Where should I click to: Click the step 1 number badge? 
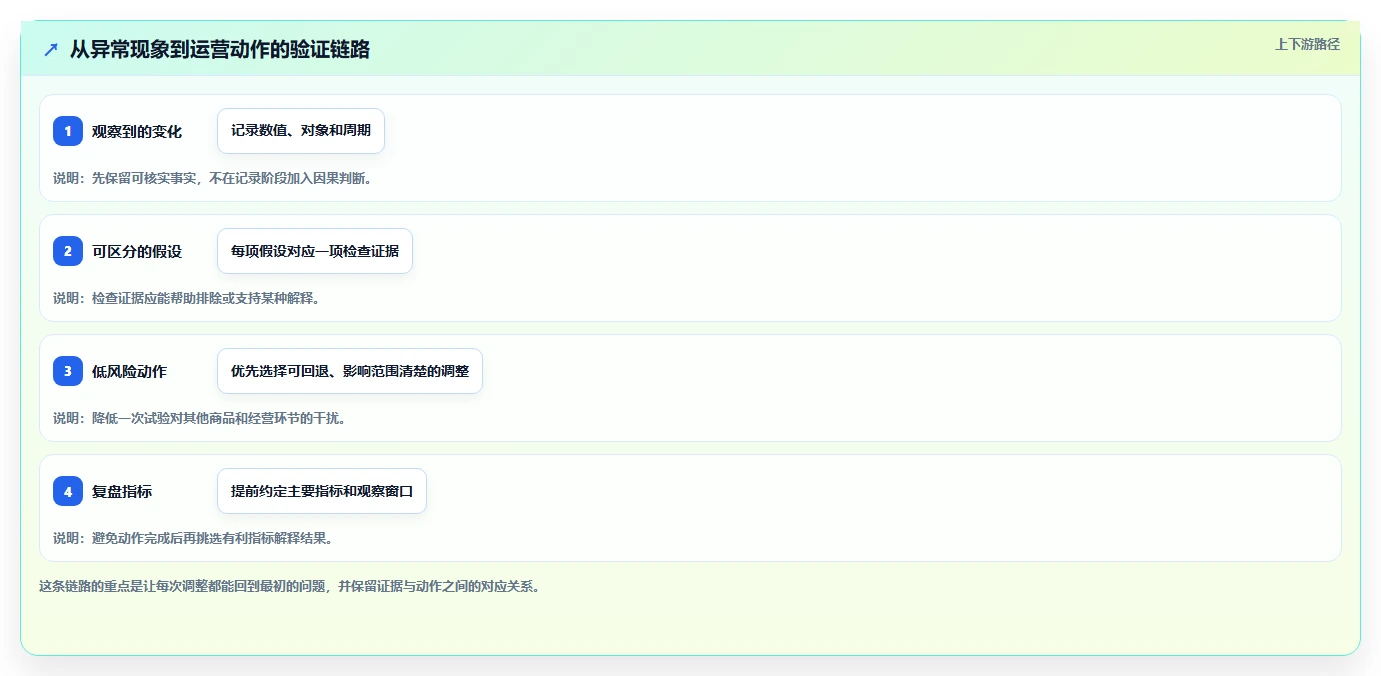[68, 131]
